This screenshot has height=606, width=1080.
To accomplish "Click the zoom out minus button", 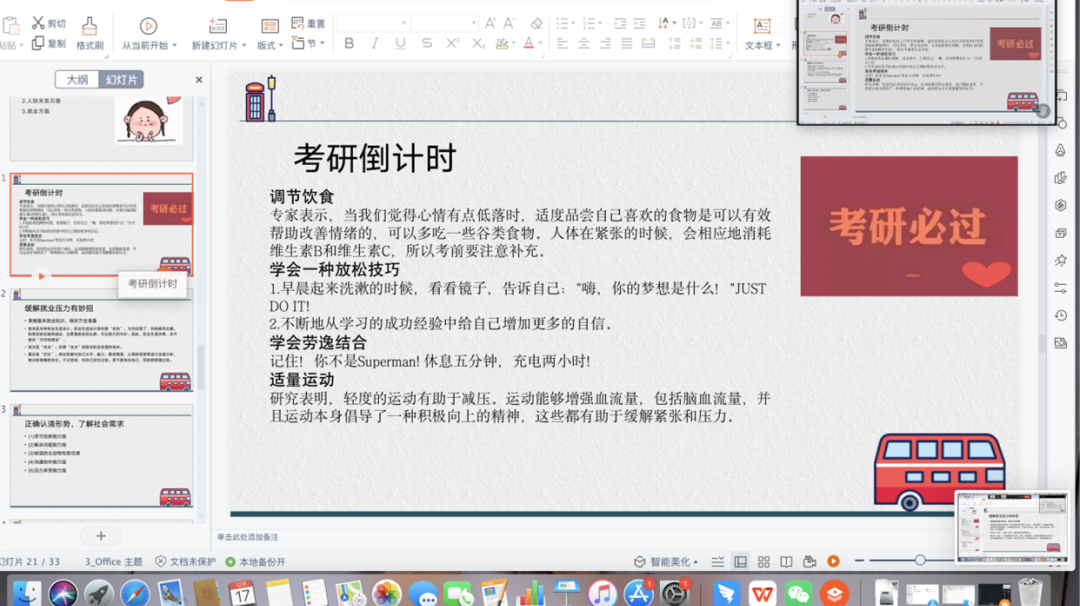I will pyautogui.click(x=859, y=561).
